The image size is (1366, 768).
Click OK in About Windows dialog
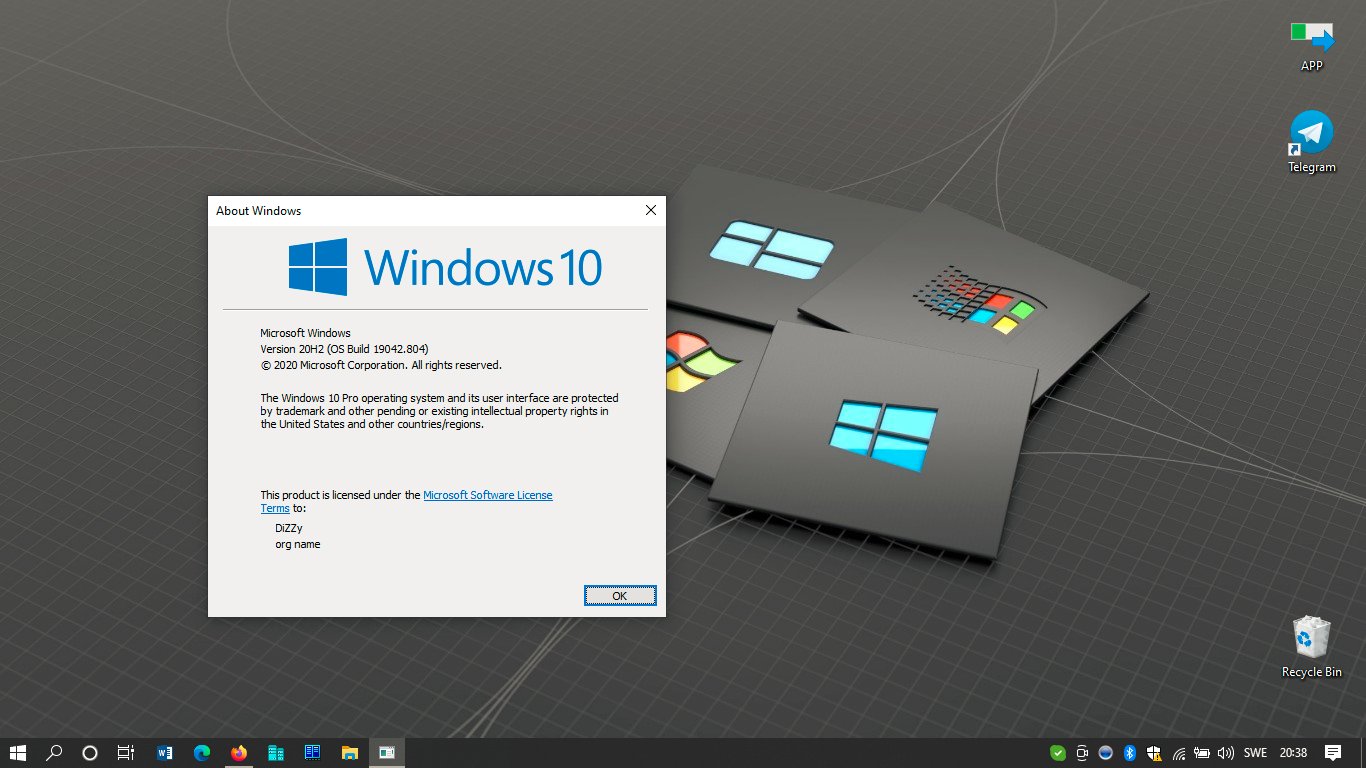620,595
